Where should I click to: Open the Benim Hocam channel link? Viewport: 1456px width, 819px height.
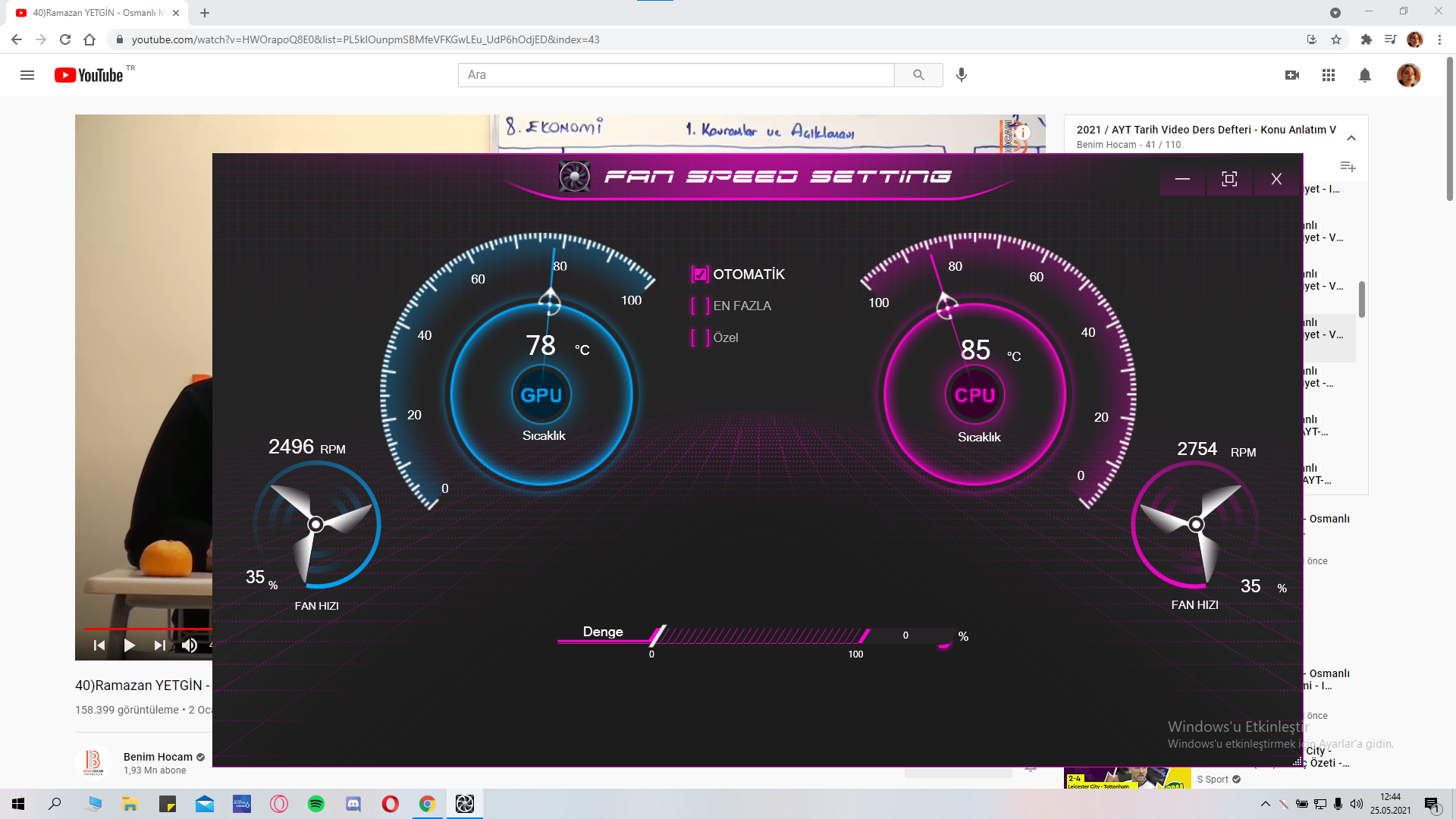[x=158, y=757]
